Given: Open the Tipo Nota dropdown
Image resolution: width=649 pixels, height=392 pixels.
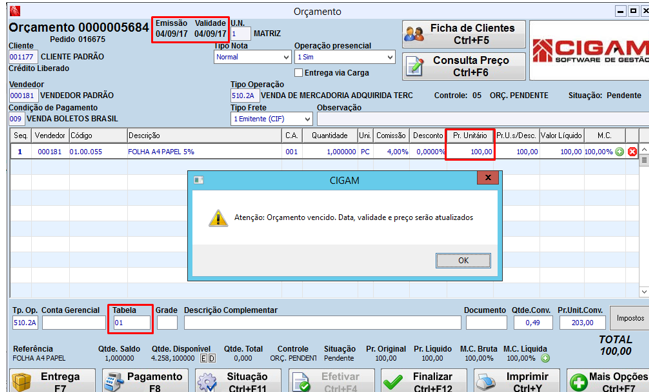Looking at the screenshot, I should pos(252,57).
